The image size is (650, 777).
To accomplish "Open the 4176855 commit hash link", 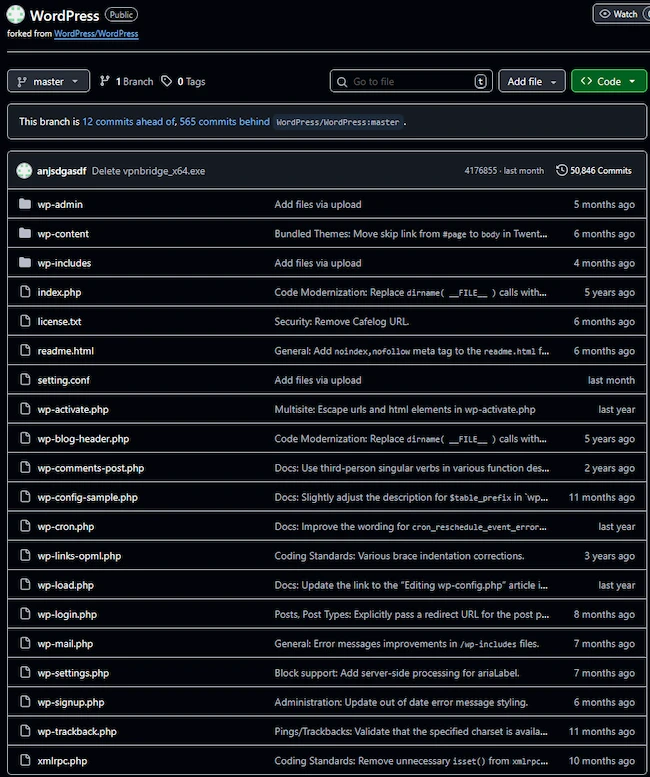I will (x=481, y=170).
